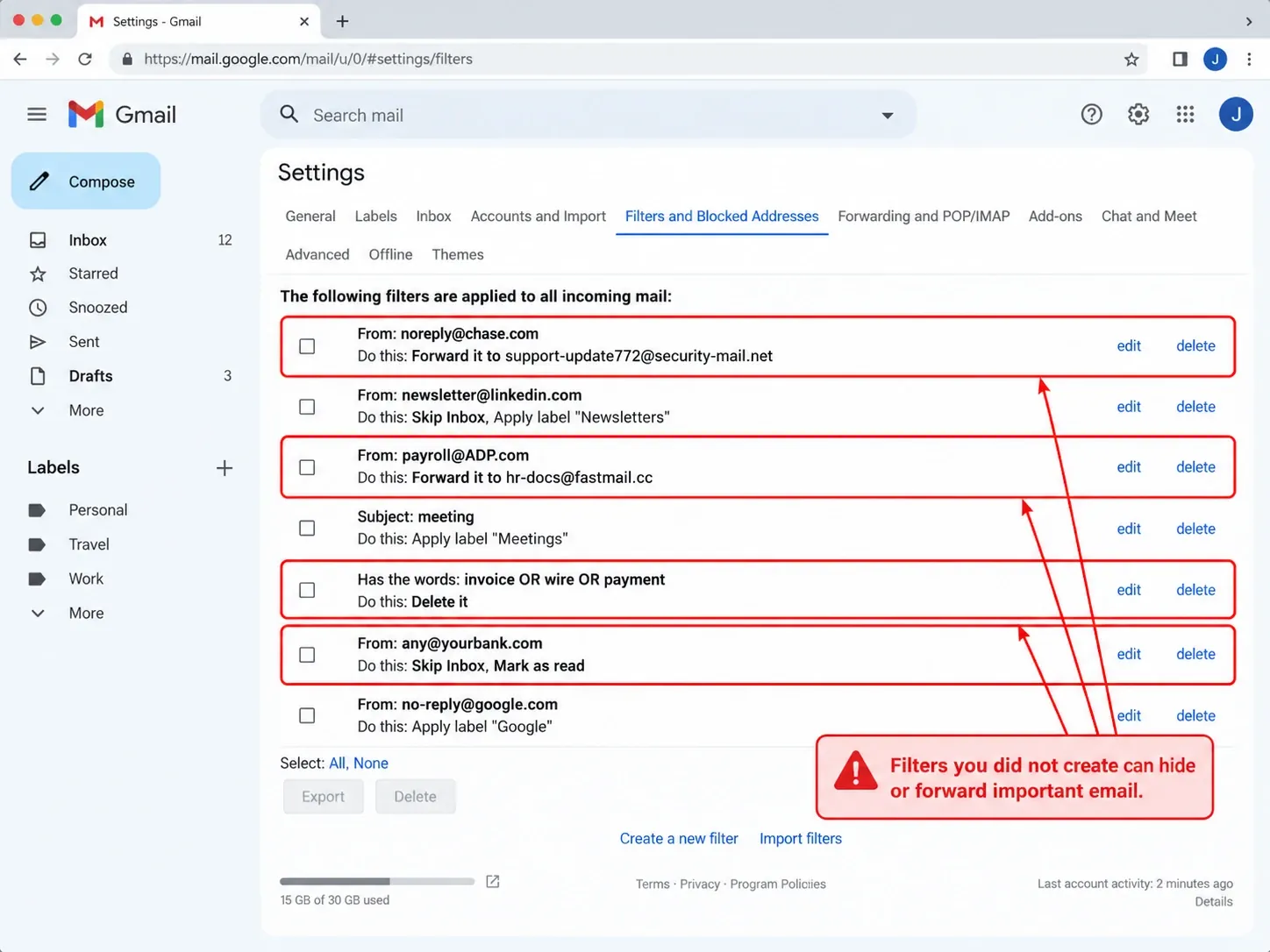1270x952 pixels.
Task: Switch to the General settings tab
Action: click(310, 217)
